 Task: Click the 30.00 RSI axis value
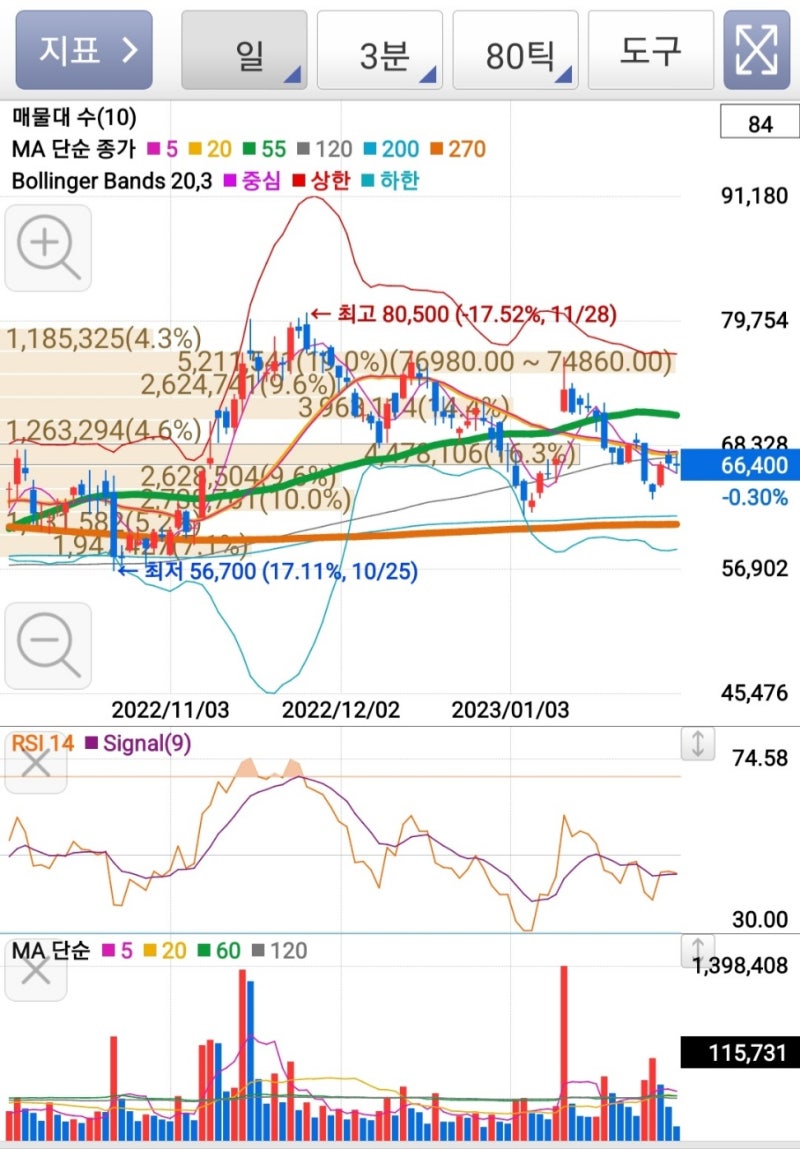tap(760, 919)
